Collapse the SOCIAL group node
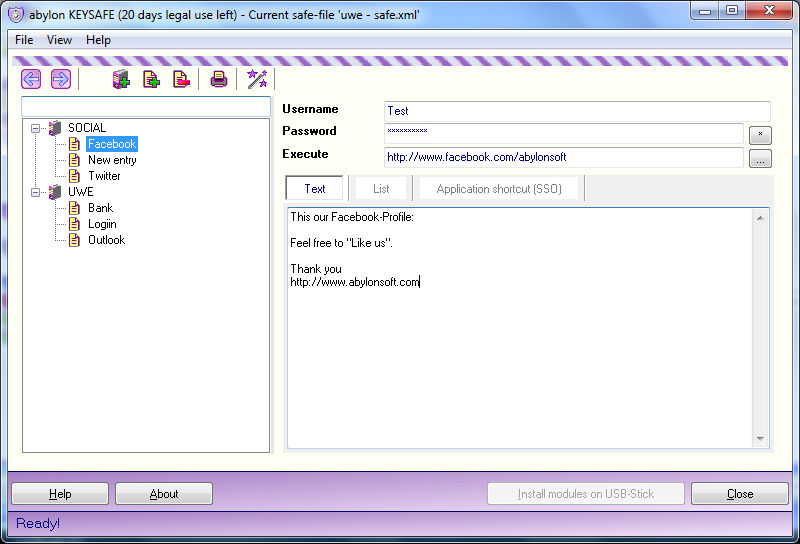The width and height of the screenshot is (800, 544). [35, 128]
